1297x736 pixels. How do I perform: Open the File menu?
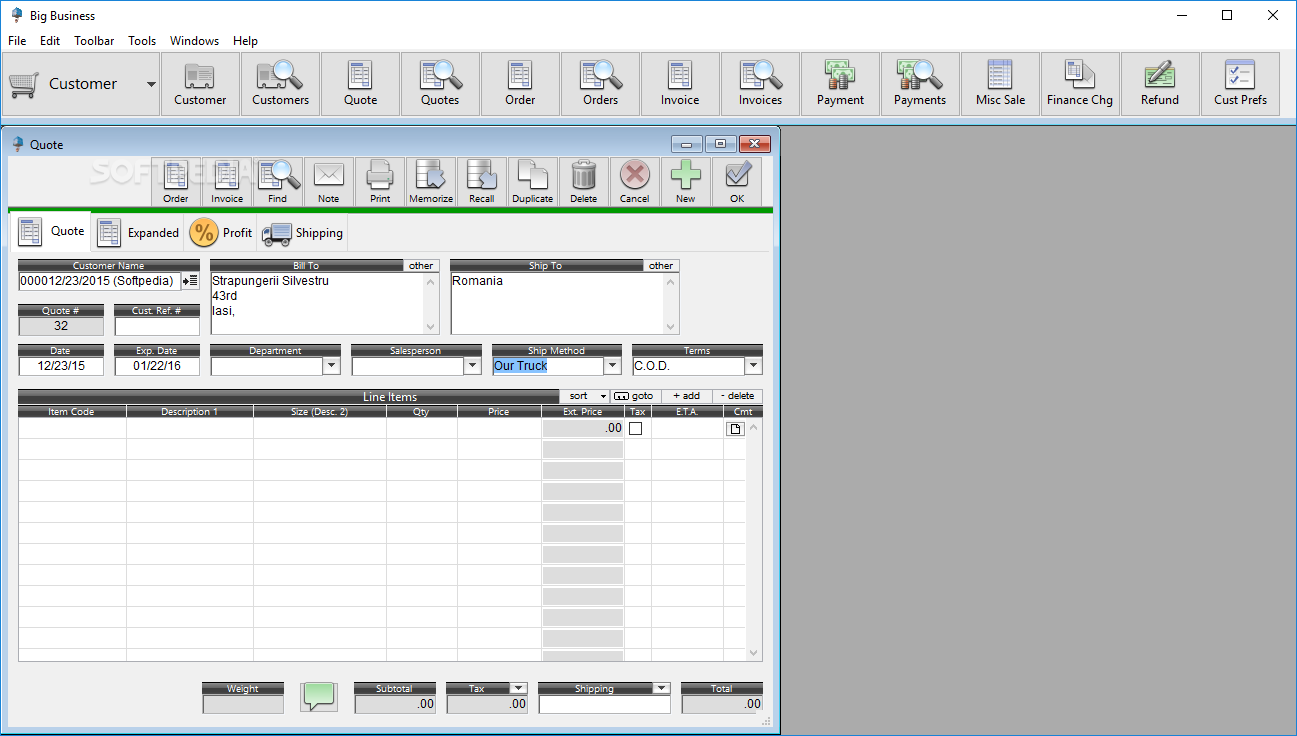18,41
